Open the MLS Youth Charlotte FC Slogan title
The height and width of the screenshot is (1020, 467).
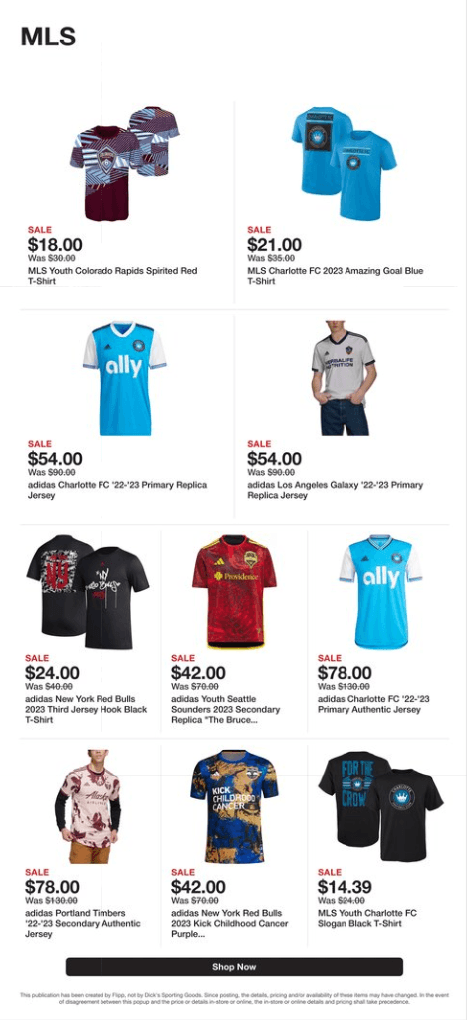click(367, 918)
